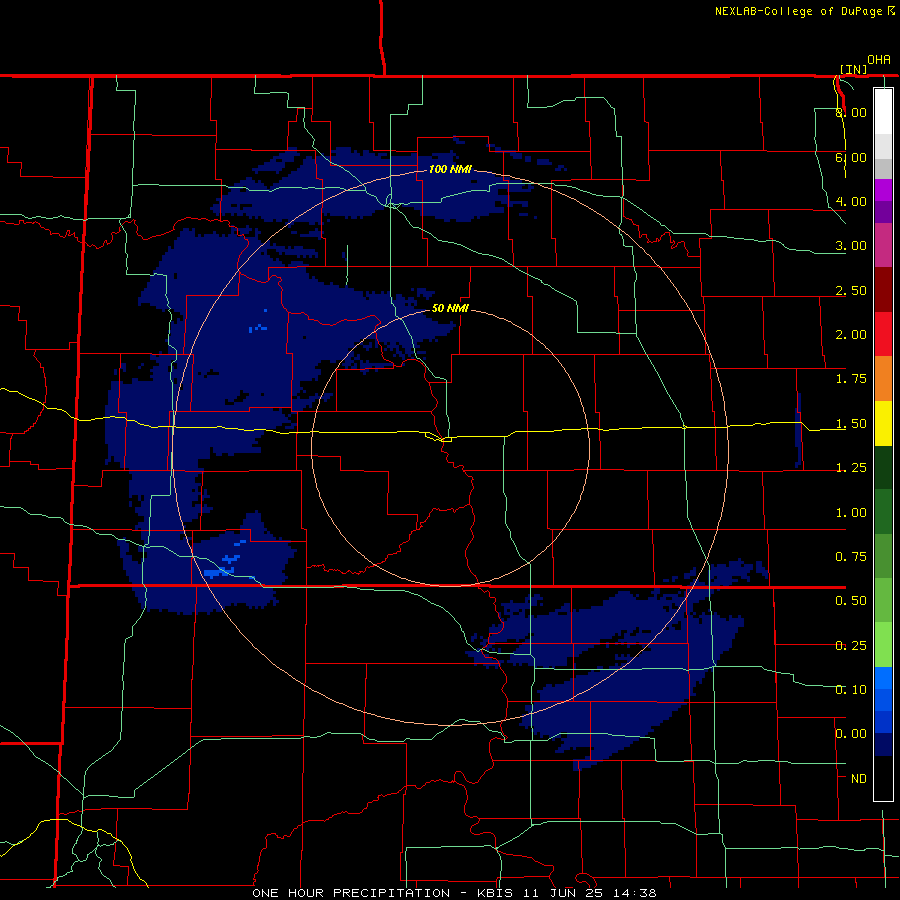Select the 1.25 scale value
This screenshot has height=900, width=900.
click(851, 468)
